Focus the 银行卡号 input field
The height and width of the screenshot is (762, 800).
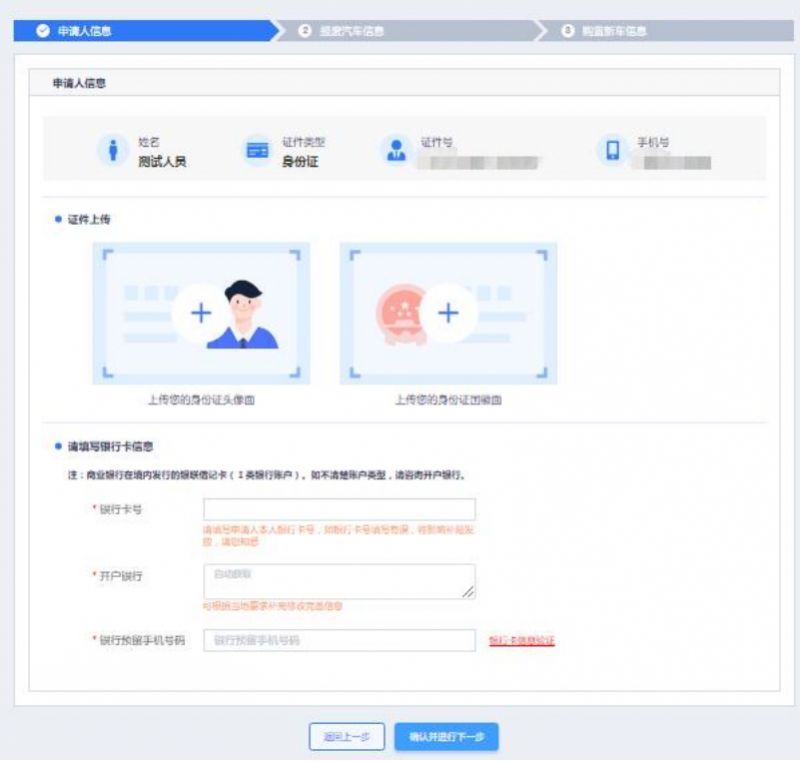(339, 509)
